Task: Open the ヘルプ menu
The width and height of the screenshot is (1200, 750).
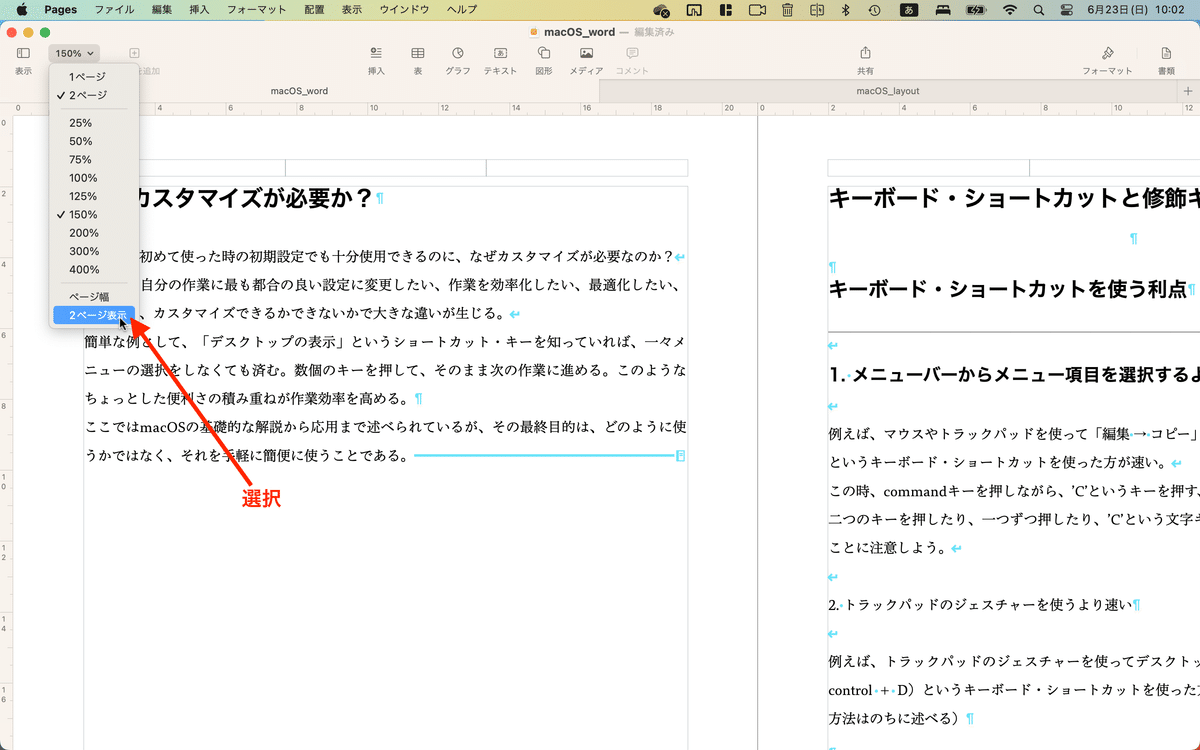Action: (462, 9)
